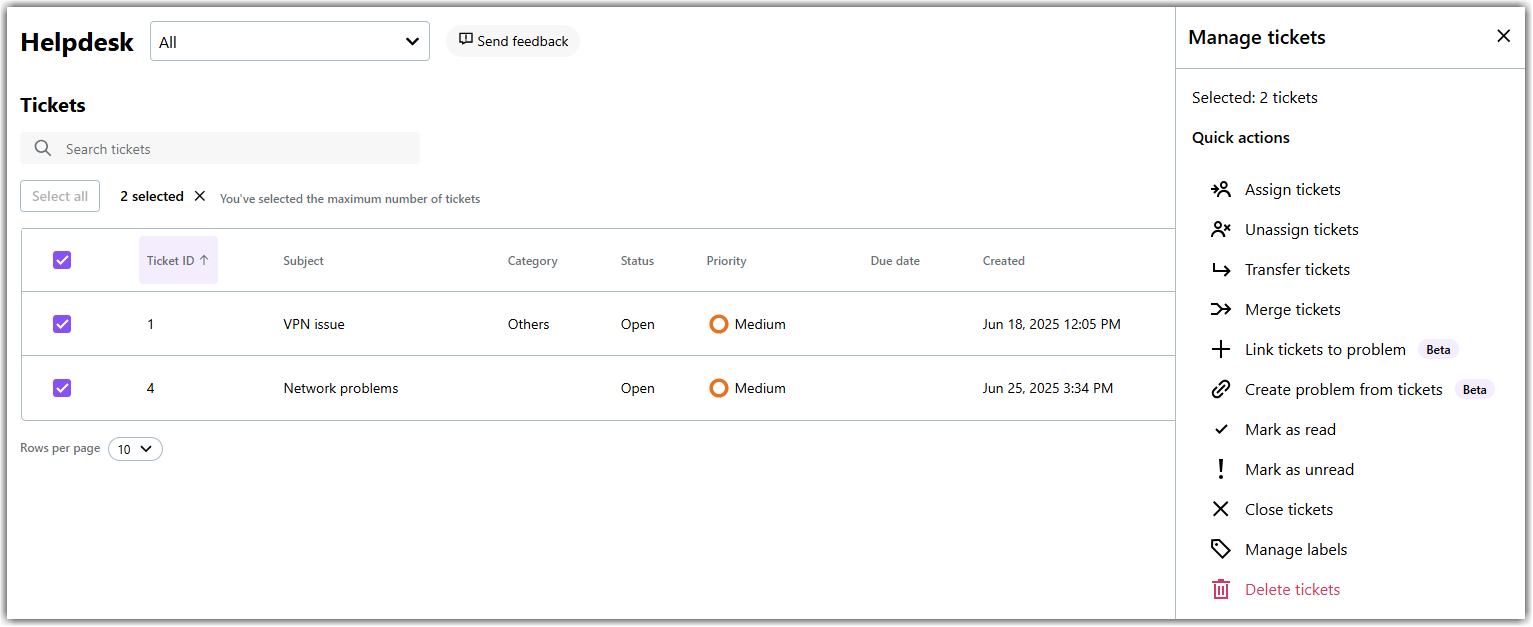
Task: Click the Create problem from tickets link icon
Action: point(1220,389)
